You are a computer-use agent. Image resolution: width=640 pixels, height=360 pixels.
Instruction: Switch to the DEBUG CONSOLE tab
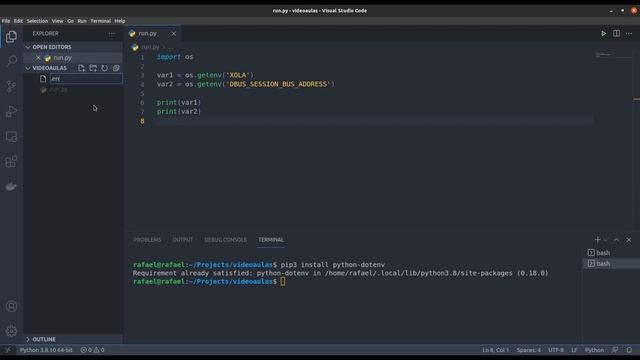[225, 240]
